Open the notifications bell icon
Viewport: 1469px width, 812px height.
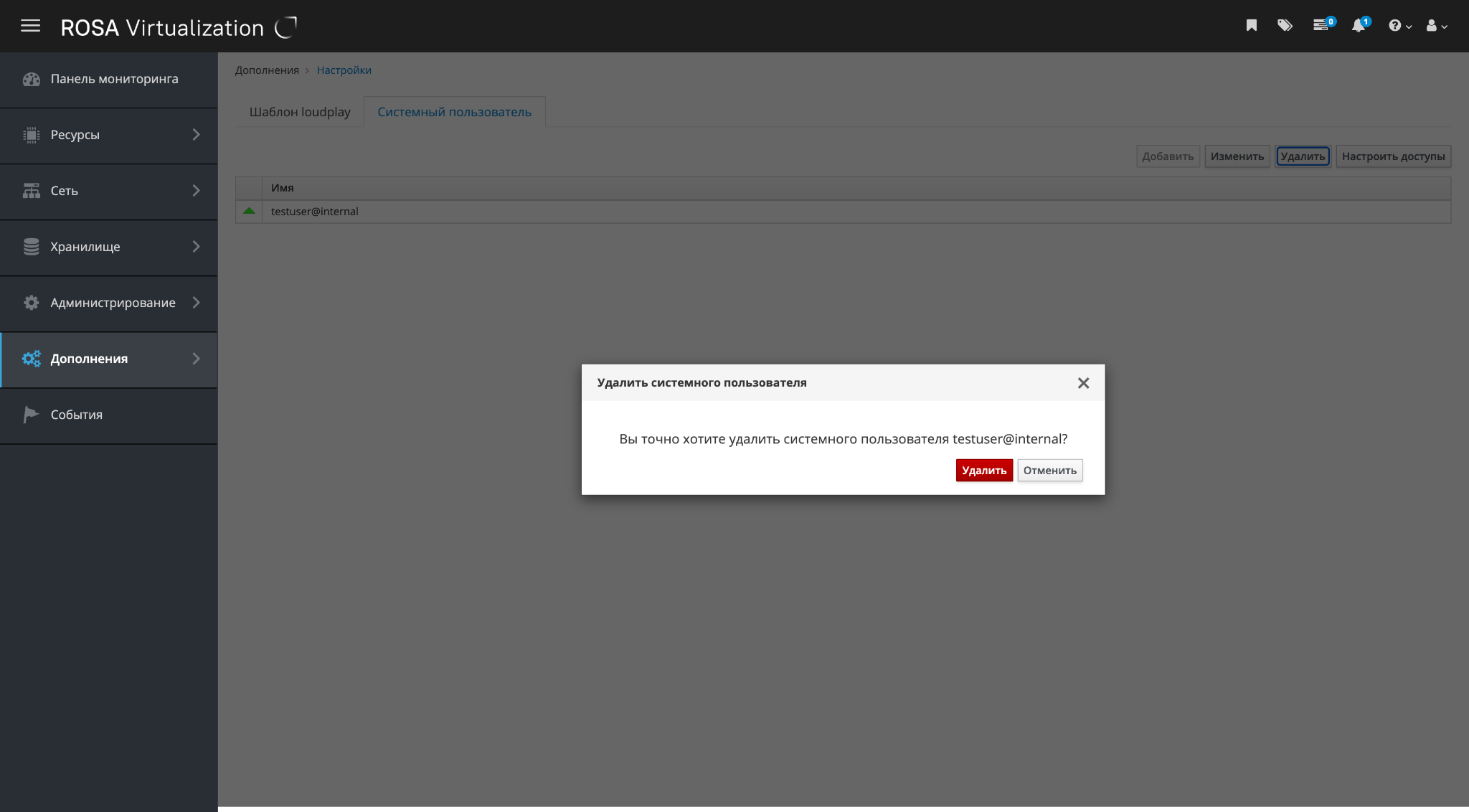click(x=1358, y=26)
